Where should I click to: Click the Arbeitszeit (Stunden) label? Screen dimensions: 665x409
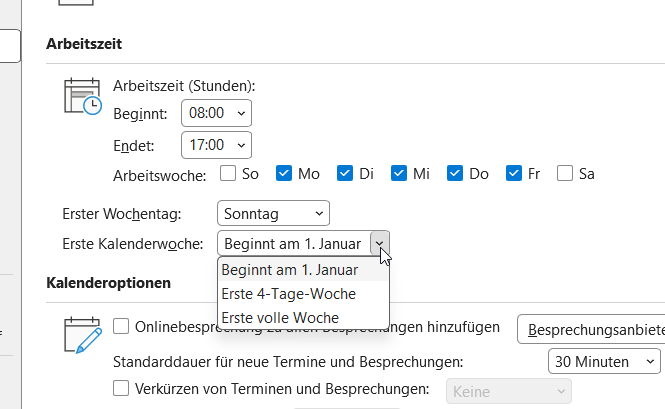184,86
